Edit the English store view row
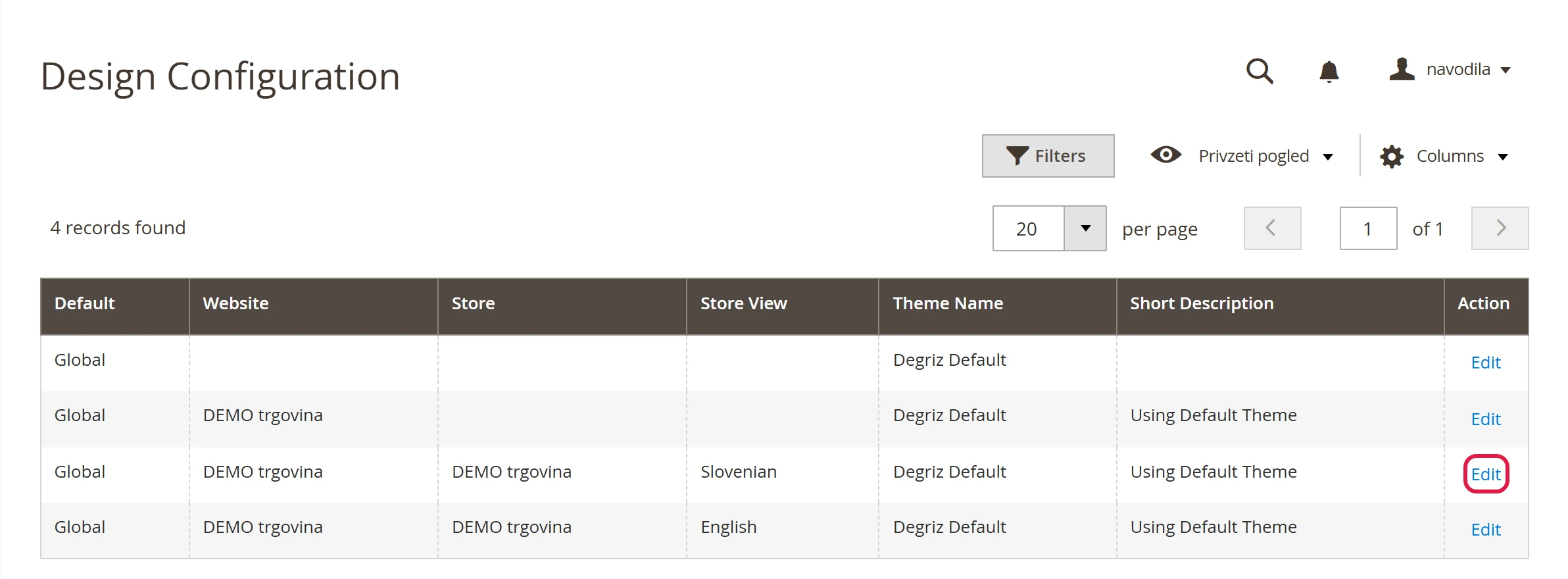Viewport: 1568px width, 579px height. (1486, 530)
